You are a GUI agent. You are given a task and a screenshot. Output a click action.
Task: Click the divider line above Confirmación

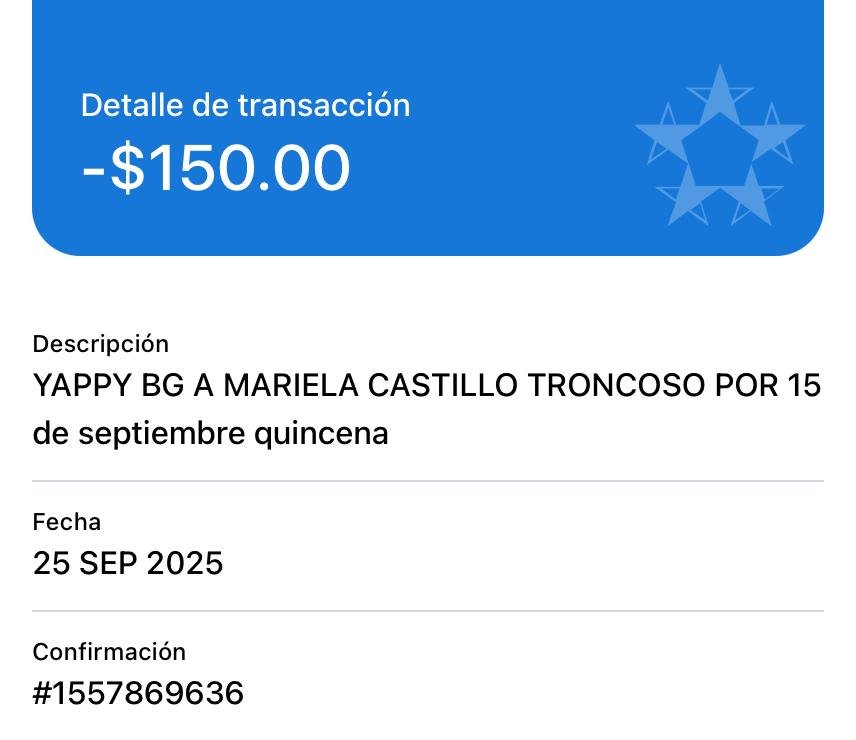(428, 611)
